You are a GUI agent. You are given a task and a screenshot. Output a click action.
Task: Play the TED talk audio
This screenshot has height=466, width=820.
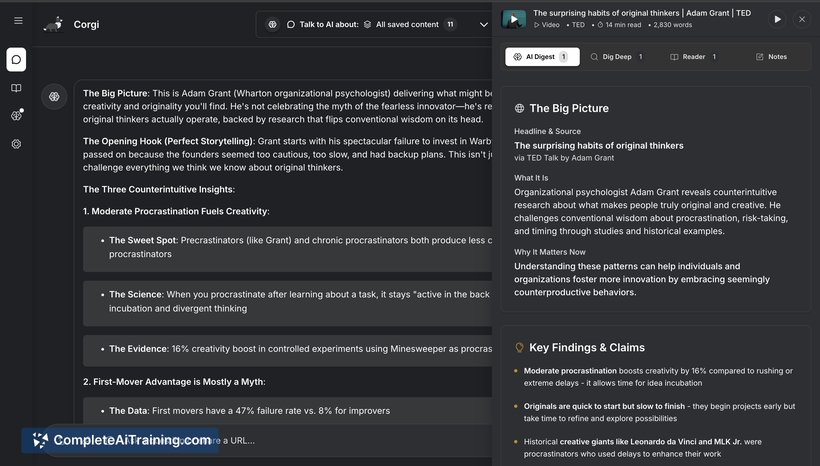pyautogui.click(x=777, y=19)
